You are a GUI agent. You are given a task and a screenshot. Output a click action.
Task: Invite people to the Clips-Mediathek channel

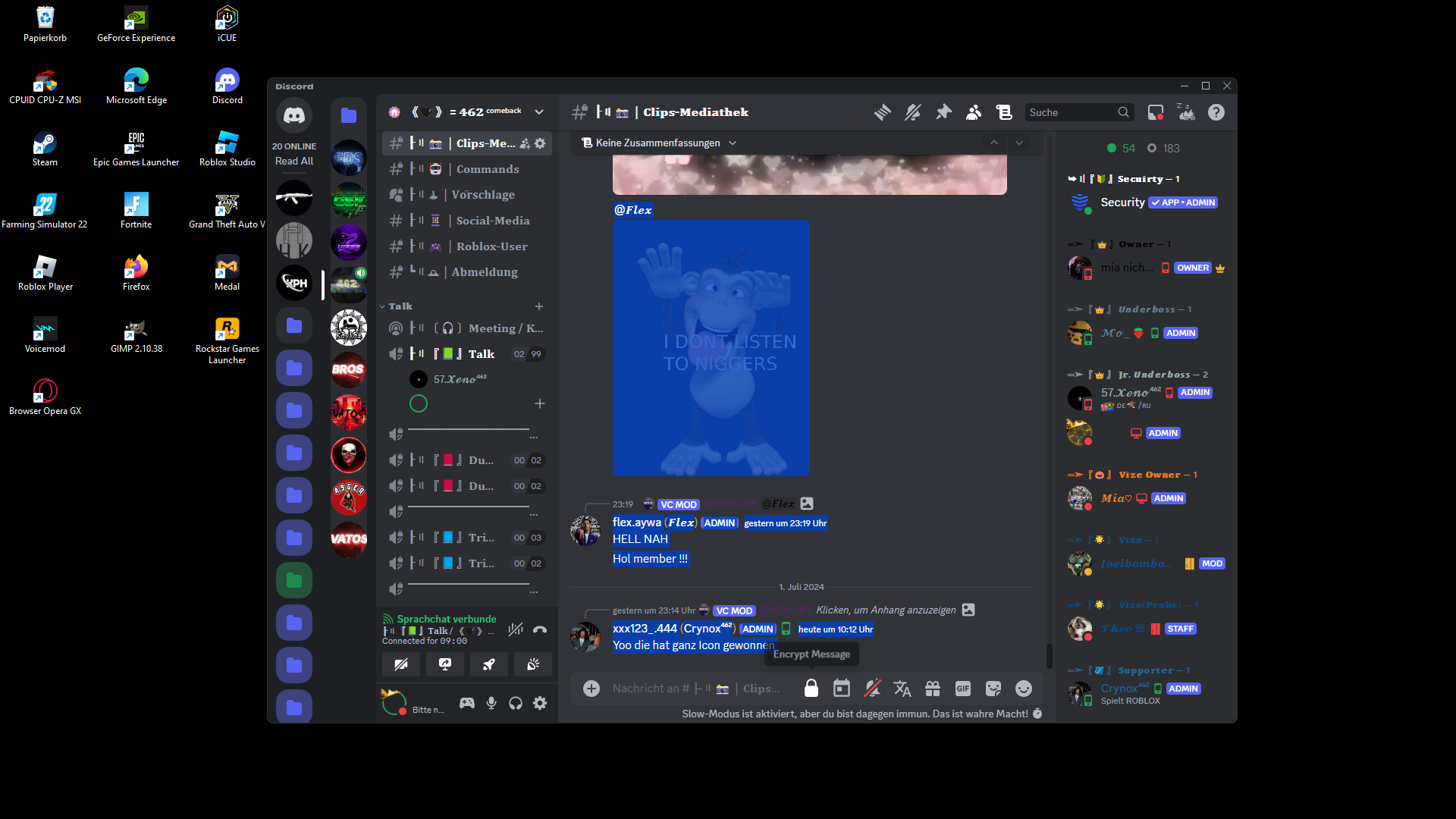pyautogui.click(x=525, y=143)
